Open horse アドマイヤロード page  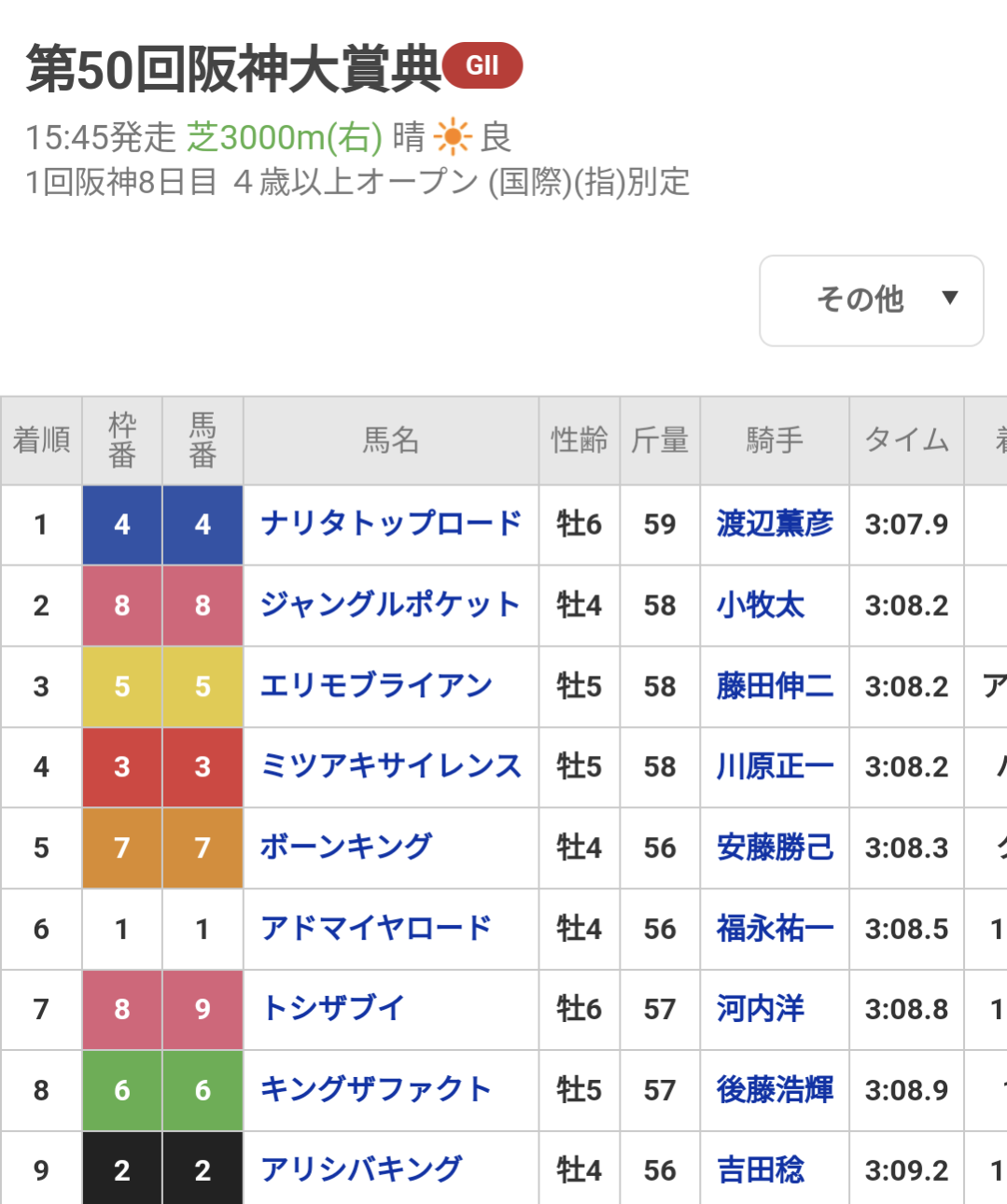pos(375,929)
